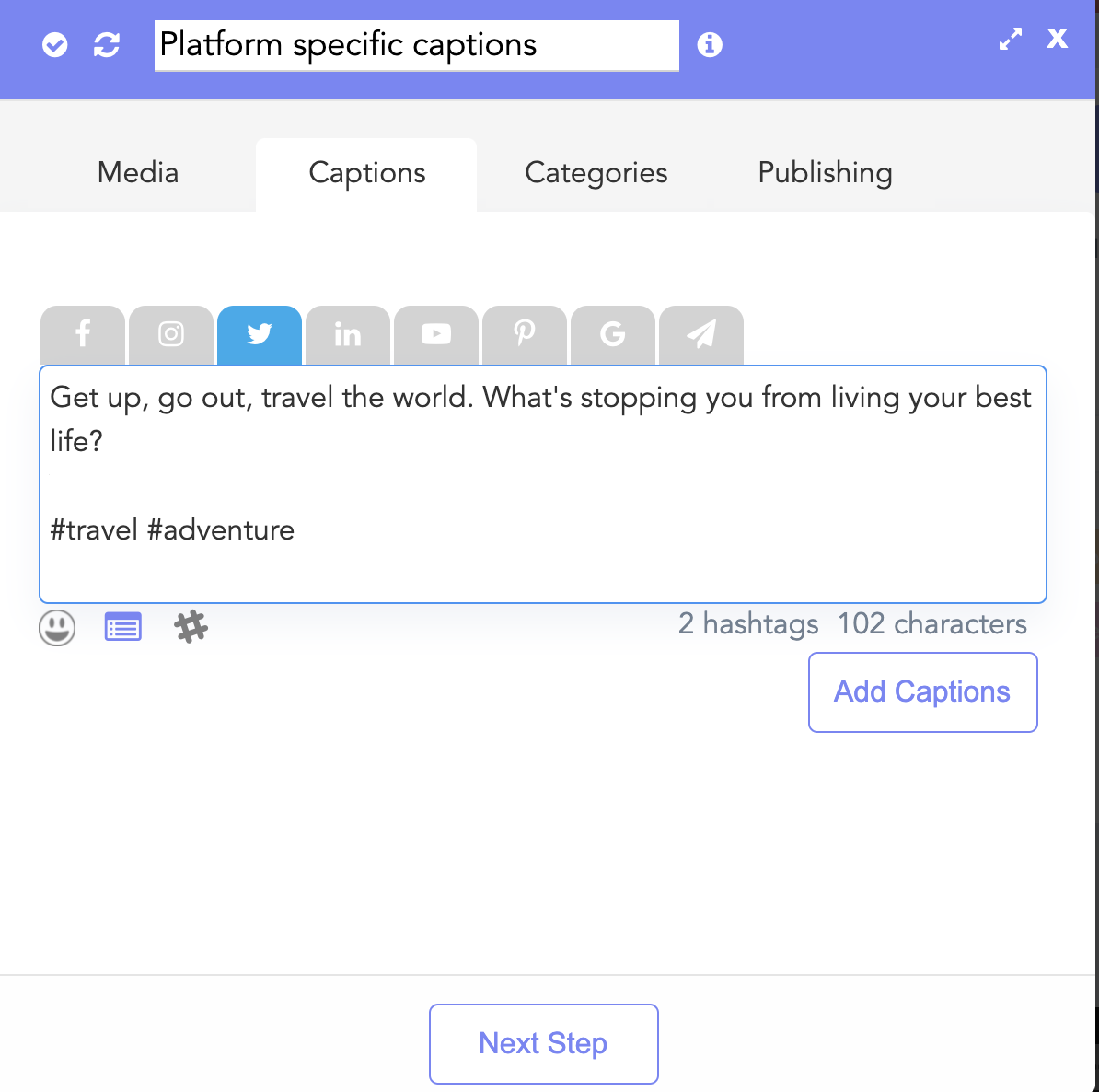The width and height of the screenshot is (1099, 1092).
Task: Select the Facebook caption tab
Action: 83,335
